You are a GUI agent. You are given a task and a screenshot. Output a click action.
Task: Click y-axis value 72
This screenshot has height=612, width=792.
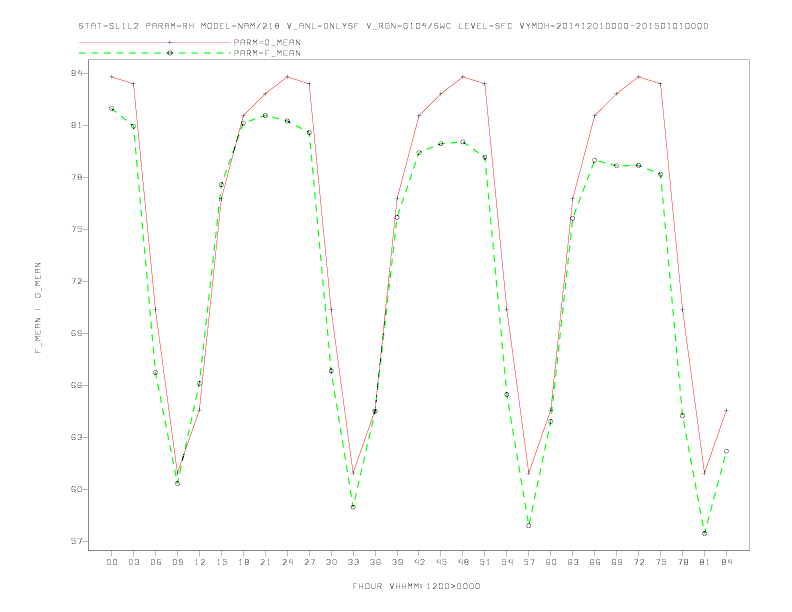click(76, 281)
